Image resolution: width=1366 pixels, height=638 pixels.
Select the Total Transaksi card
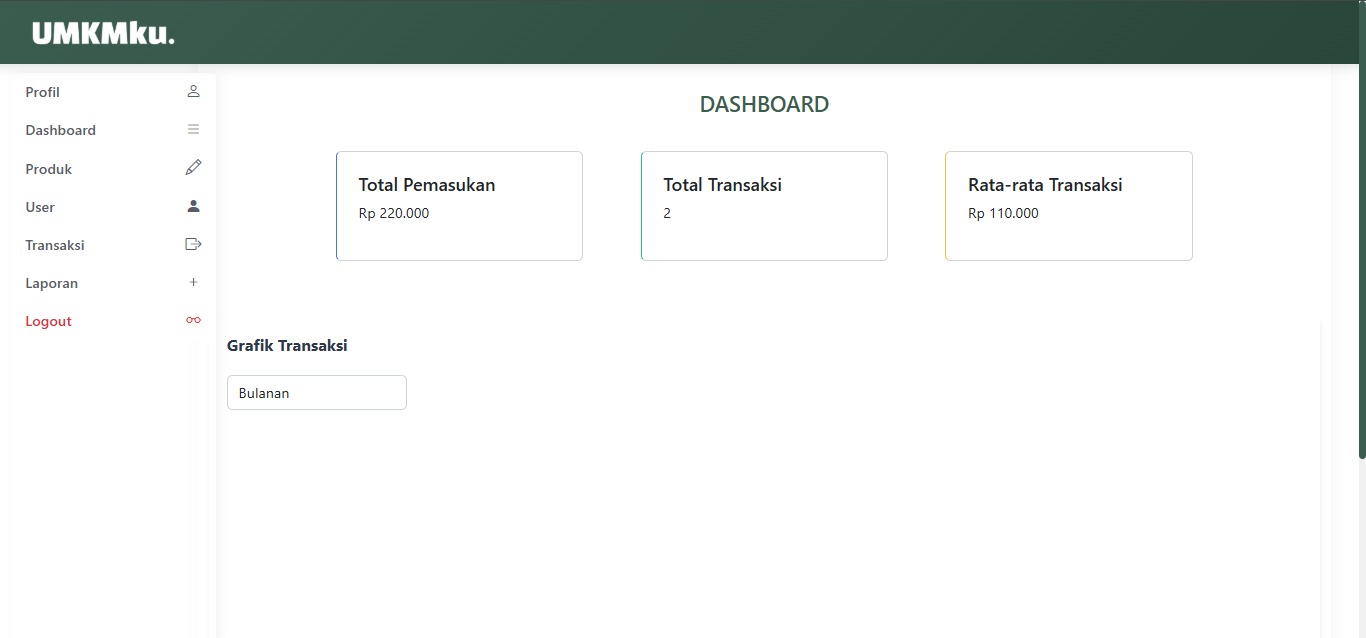point(764,206)
